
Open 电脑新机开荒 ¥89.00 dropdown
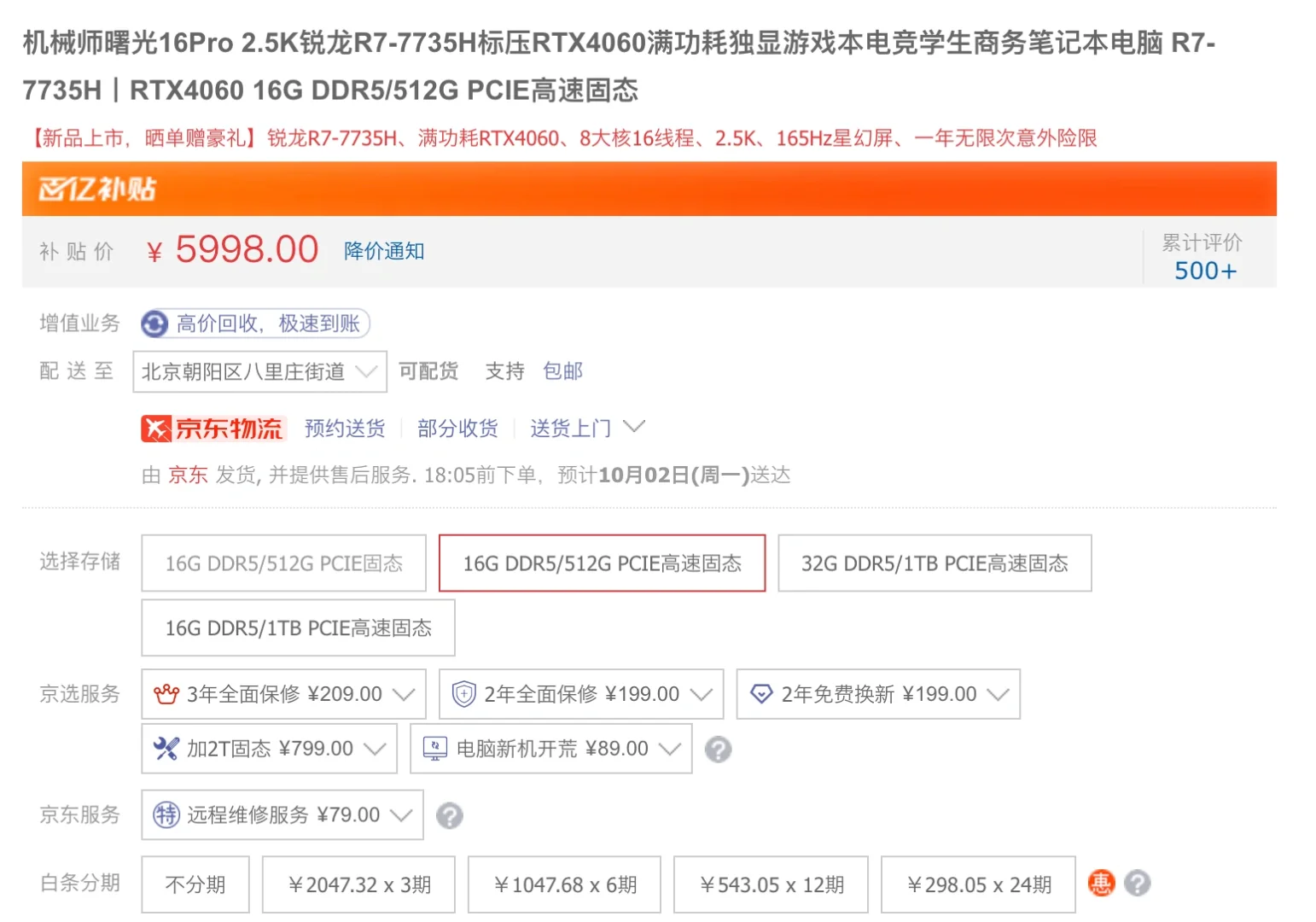(x=550, y=749)
